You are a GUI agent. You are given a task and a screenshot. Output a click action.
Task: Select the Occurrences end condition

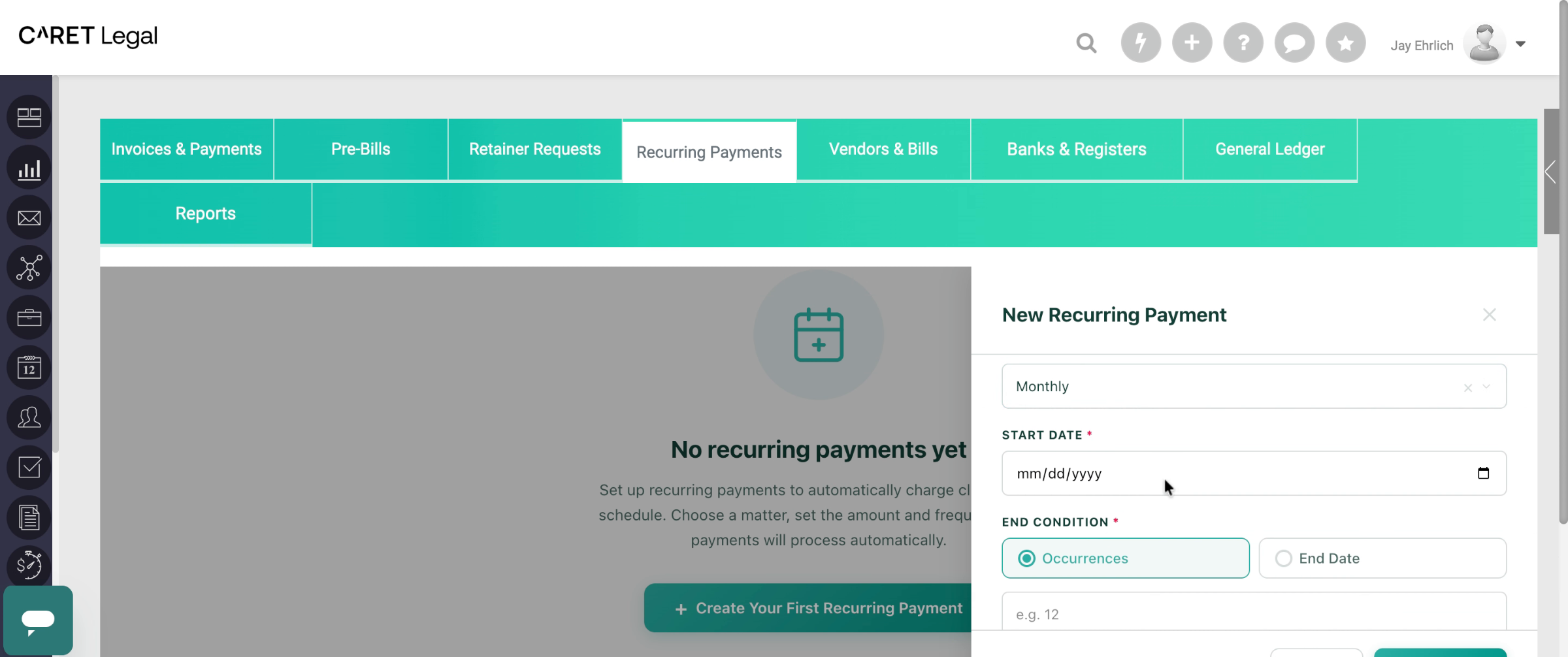coord(1125,558)
